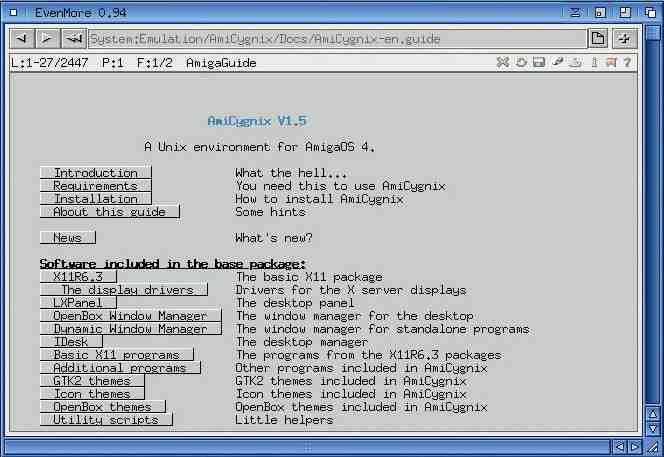This screenshot has height=457, width=664.
Task: Click the 'EvenMore 0.94' window title
Action: [x=80, y=13]
